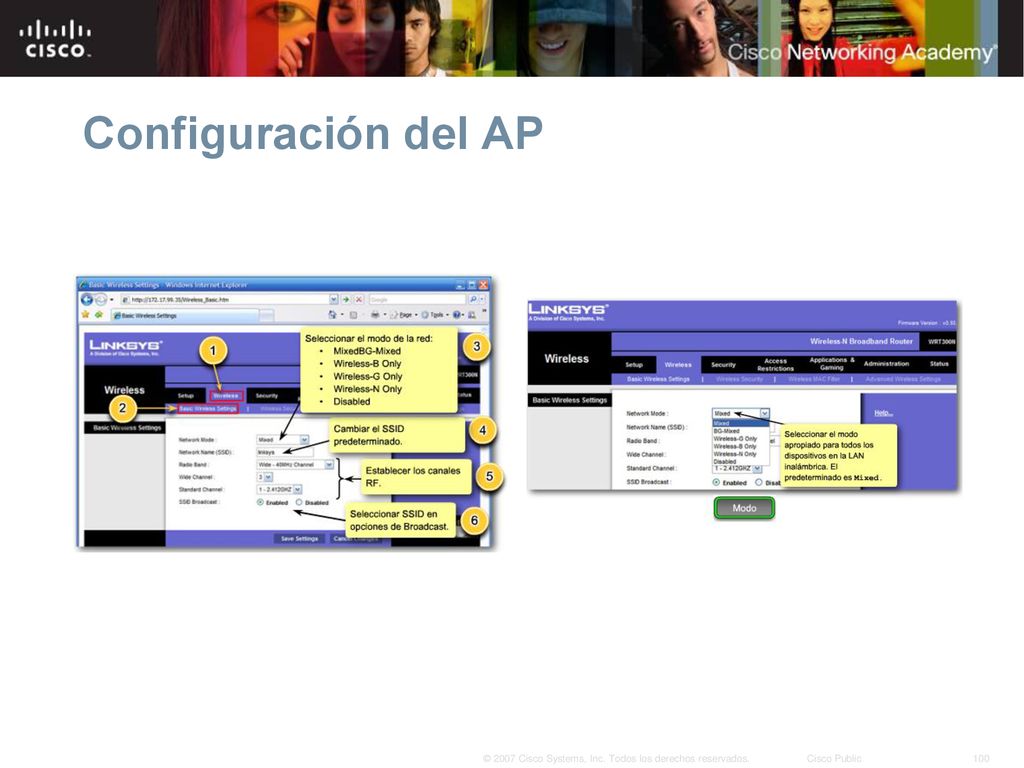Click the Help link in the right router panel
The width and height of the screenshot is (1024, 768).
click(883, 413)
